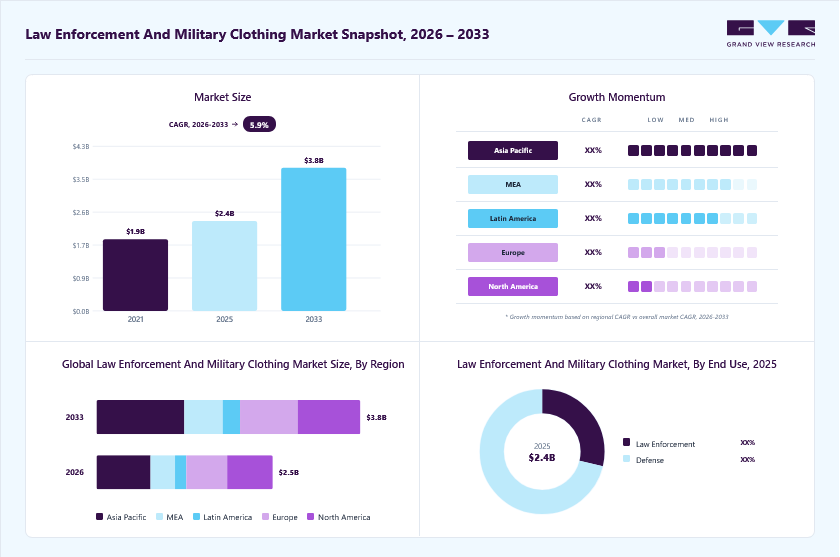Click the Grand View Research logo
The height and width of the screenshot is (557, 840).
(771, 34)
